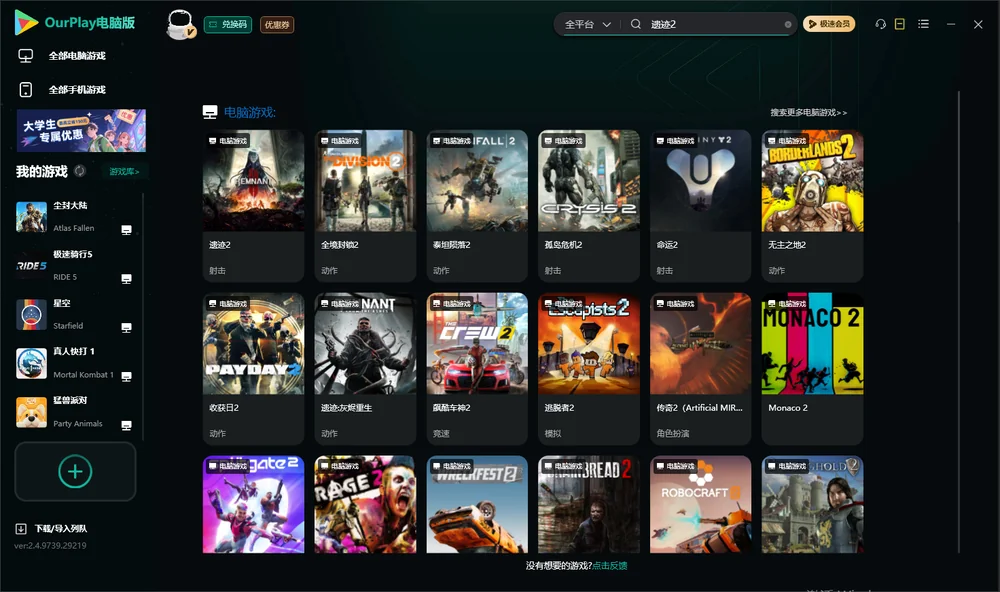Open the 极速会员 membership button
This screenshot has height=592, width=1000.
(x=828, y=24)
